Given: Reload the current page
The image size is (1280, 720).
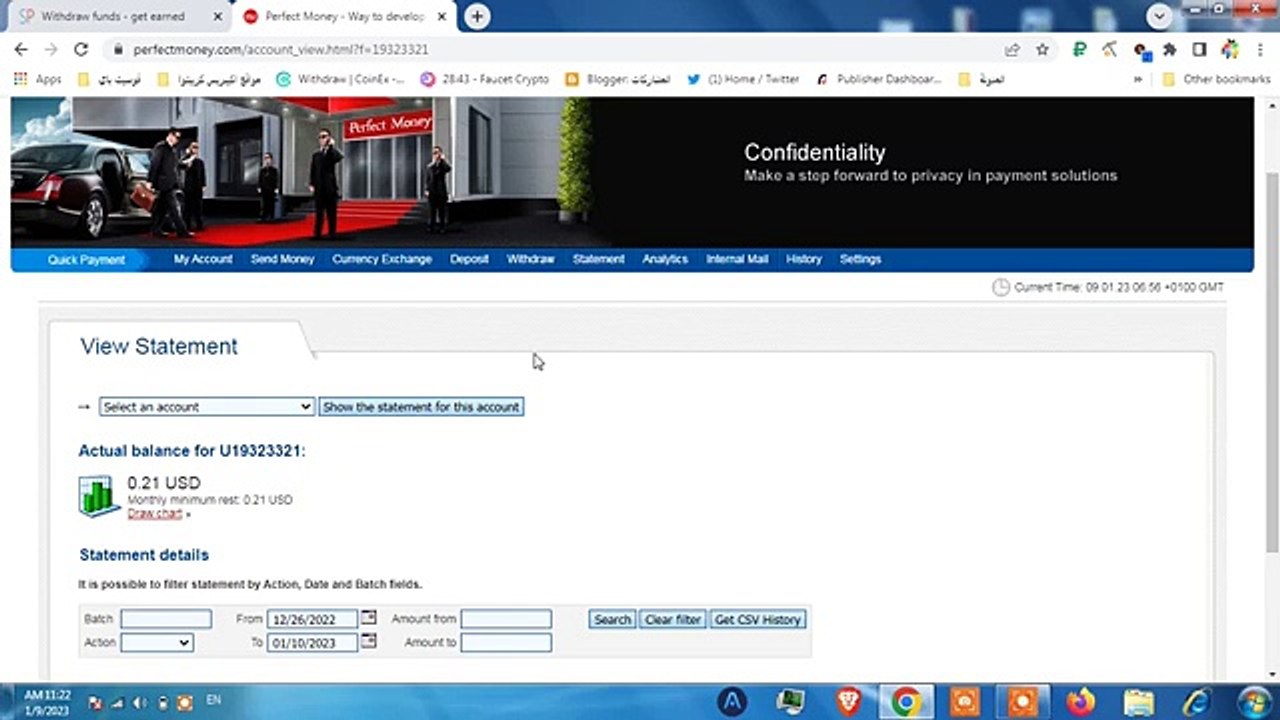Looking at the screenshot, I should 81,49.
